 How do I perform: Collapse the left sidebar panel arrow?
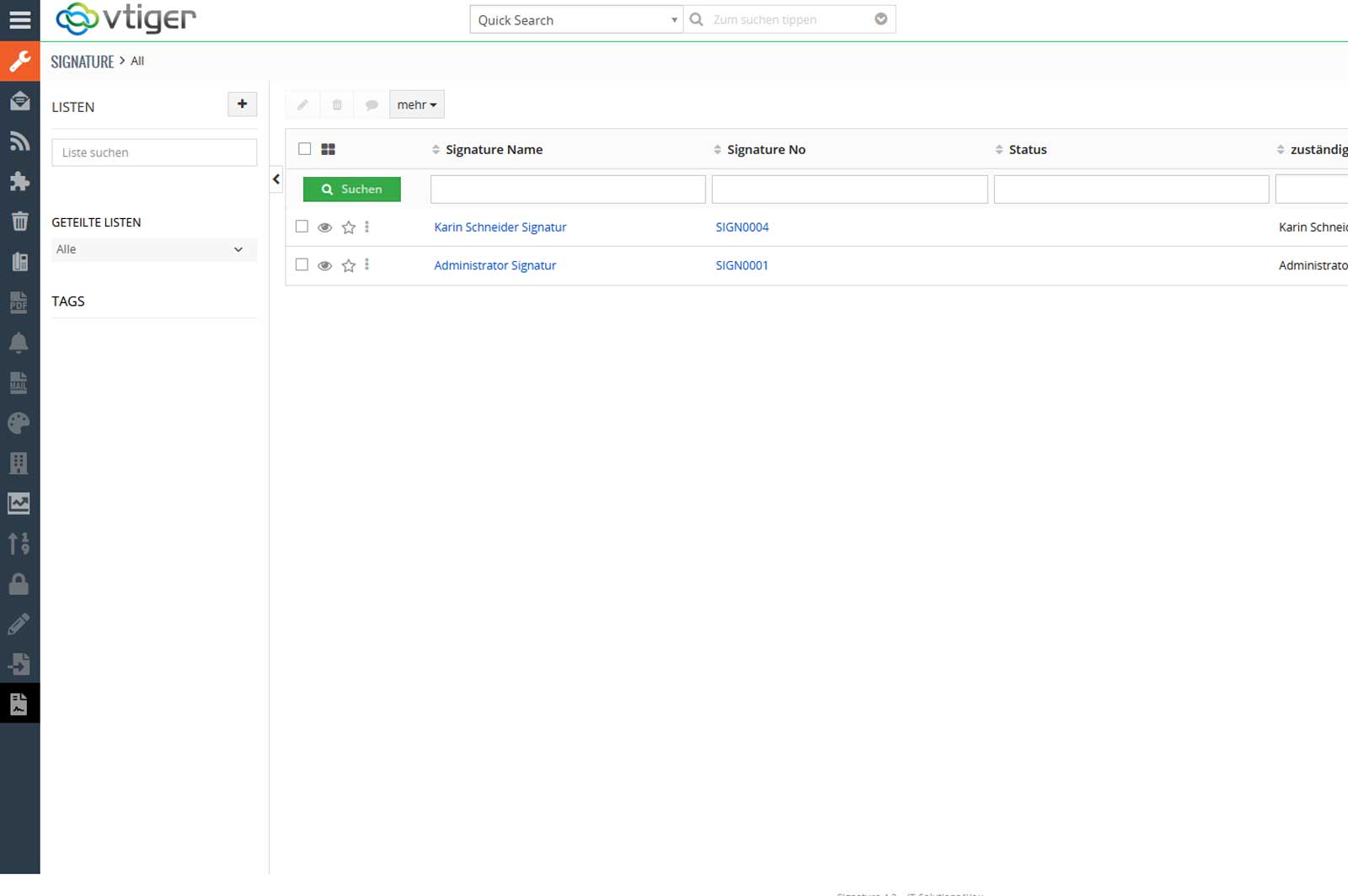pos(276,179)
